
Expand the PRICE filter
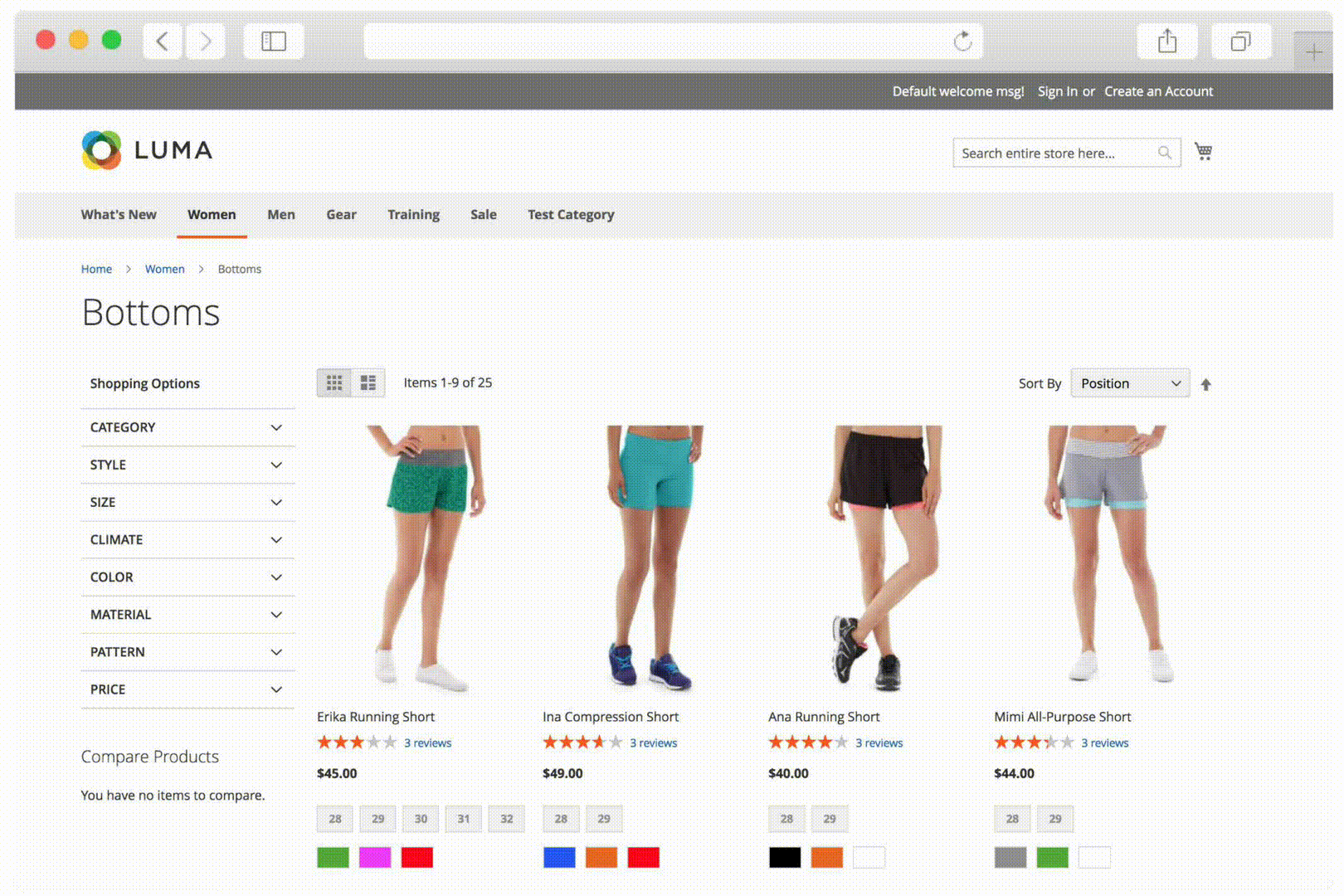tap(187, 689)
